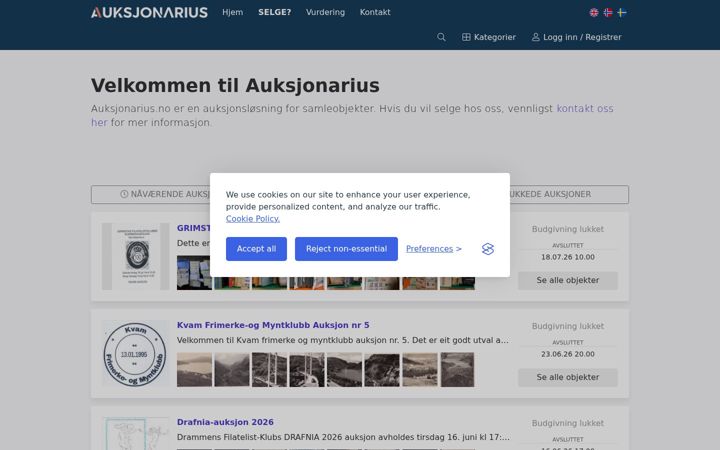Image resolution: width=720 pixels, height=450 pixels.
Task: Switch language to Swedish flag
Action: point(622,12)
